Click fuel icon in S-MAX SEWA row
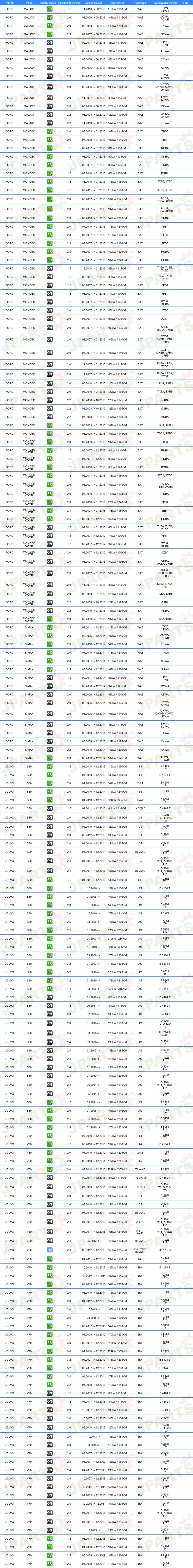This screenshot has width=193, height=1568. (50, 661)
